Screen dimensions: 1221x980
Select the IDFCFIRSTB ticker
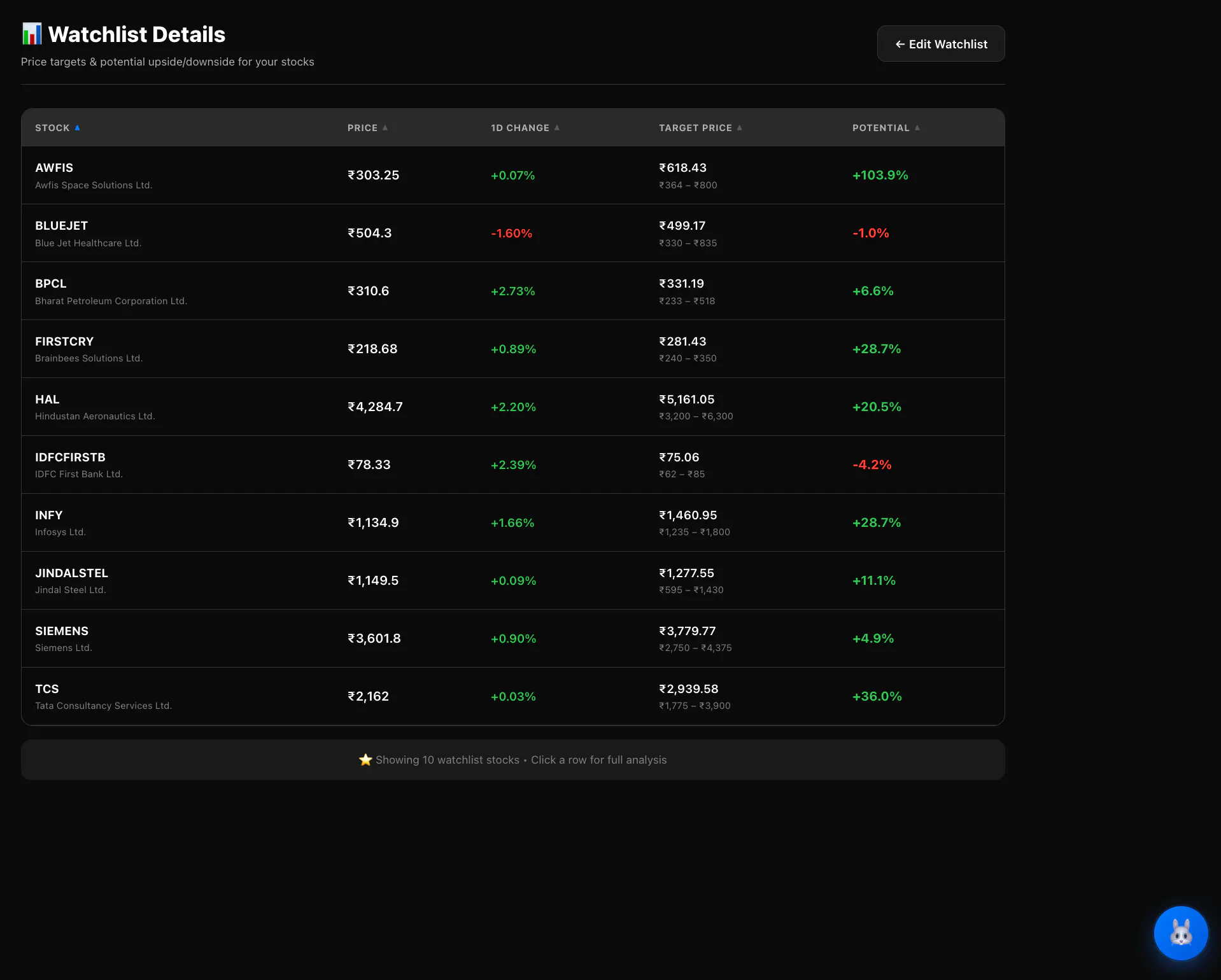pos(70,457)
